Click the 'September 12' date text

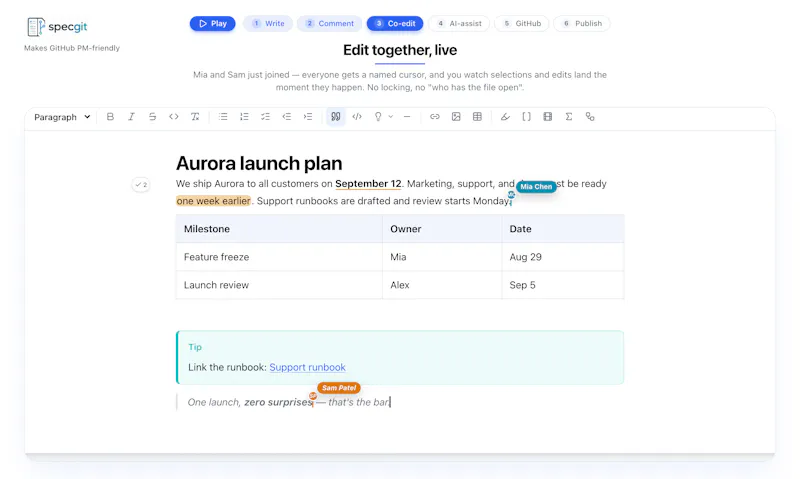(368, 184)
